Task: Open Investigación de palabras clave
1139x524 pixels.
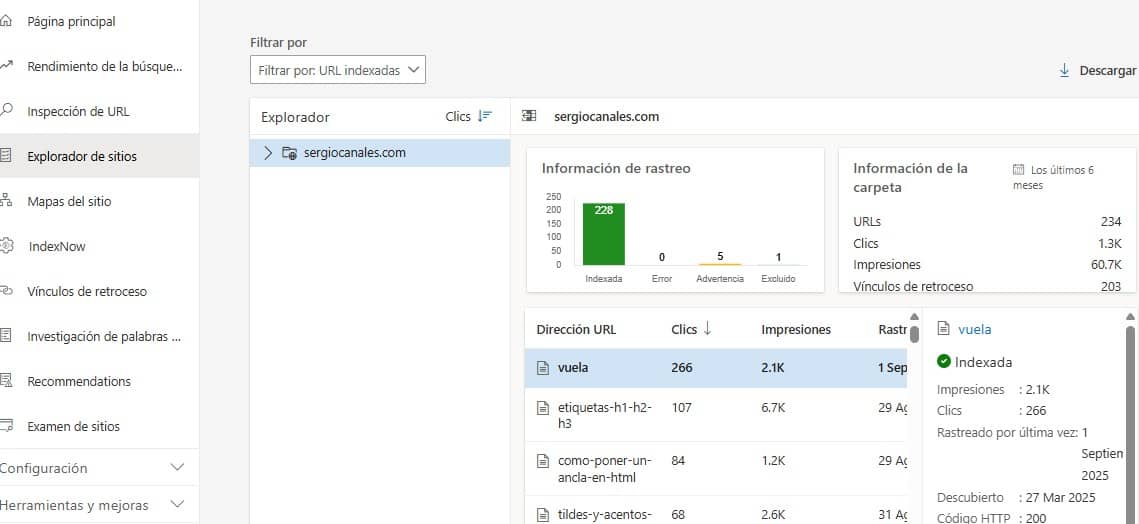Action: [x=104, y=336]
